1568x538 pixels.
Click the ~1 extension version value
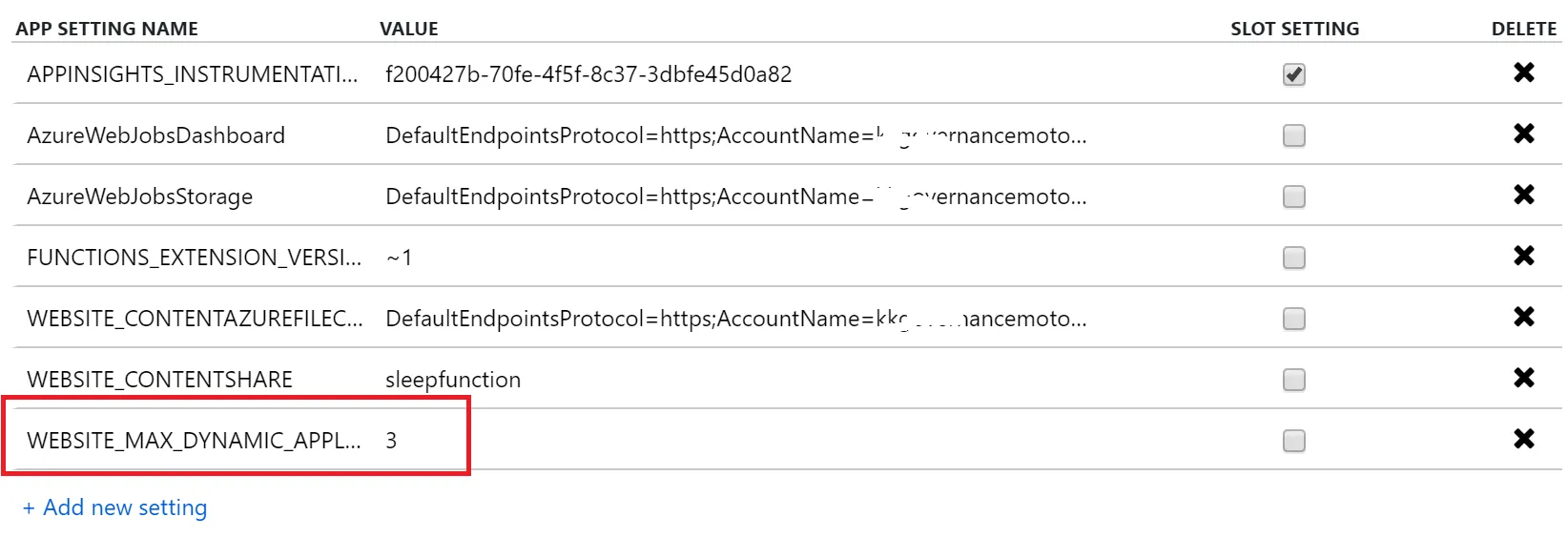[399, 258]
